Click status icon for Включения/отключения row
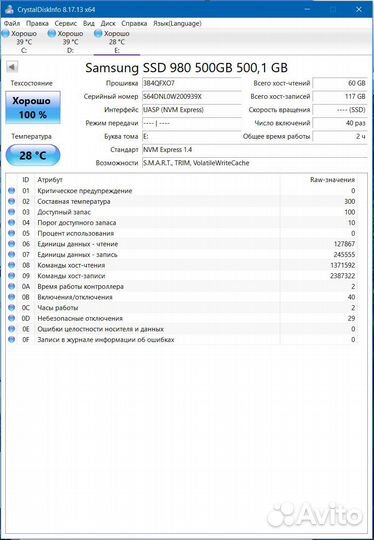This screenshot has height=540, width=374. click(x=12, y=297)
